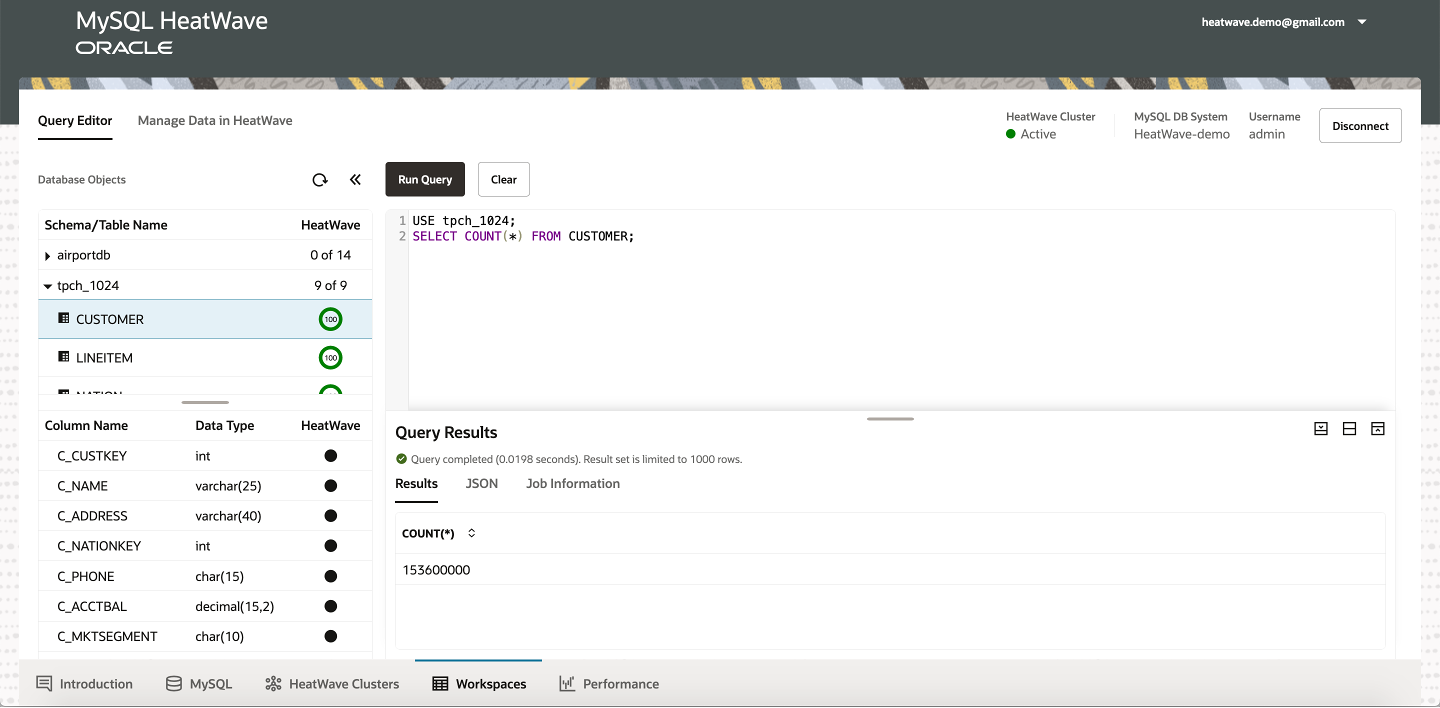Click the Introduction speech-bubble icon
The height and width of the screenshot is (708, 1440).
click(x=43, y=682)
